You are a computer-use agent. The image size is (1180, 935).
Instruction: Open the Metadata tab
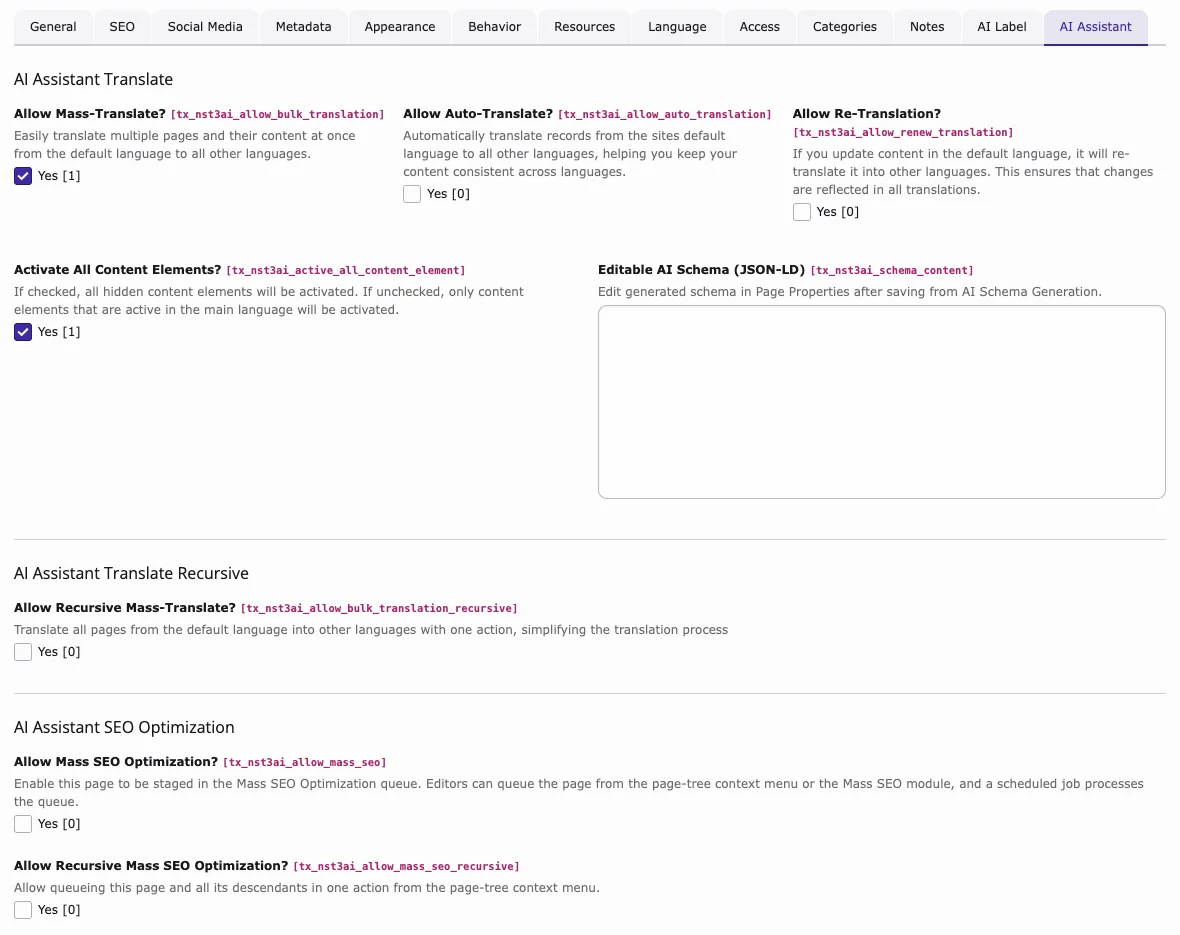(303, 27)
